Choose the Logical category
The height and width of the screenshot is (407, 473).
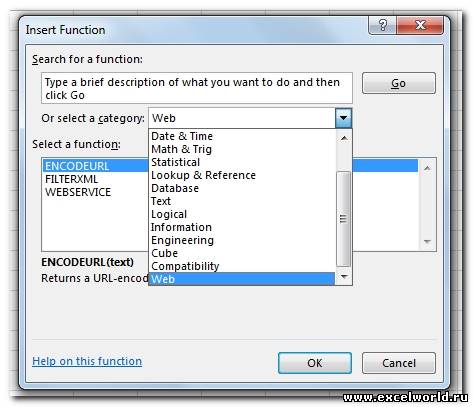click(242, 214)
